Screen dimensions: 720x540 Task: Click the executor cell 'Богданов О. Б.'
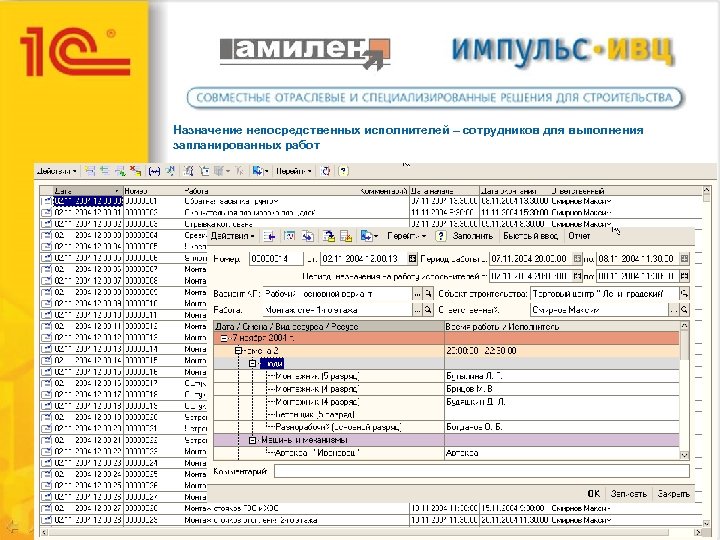click(562, 427)
